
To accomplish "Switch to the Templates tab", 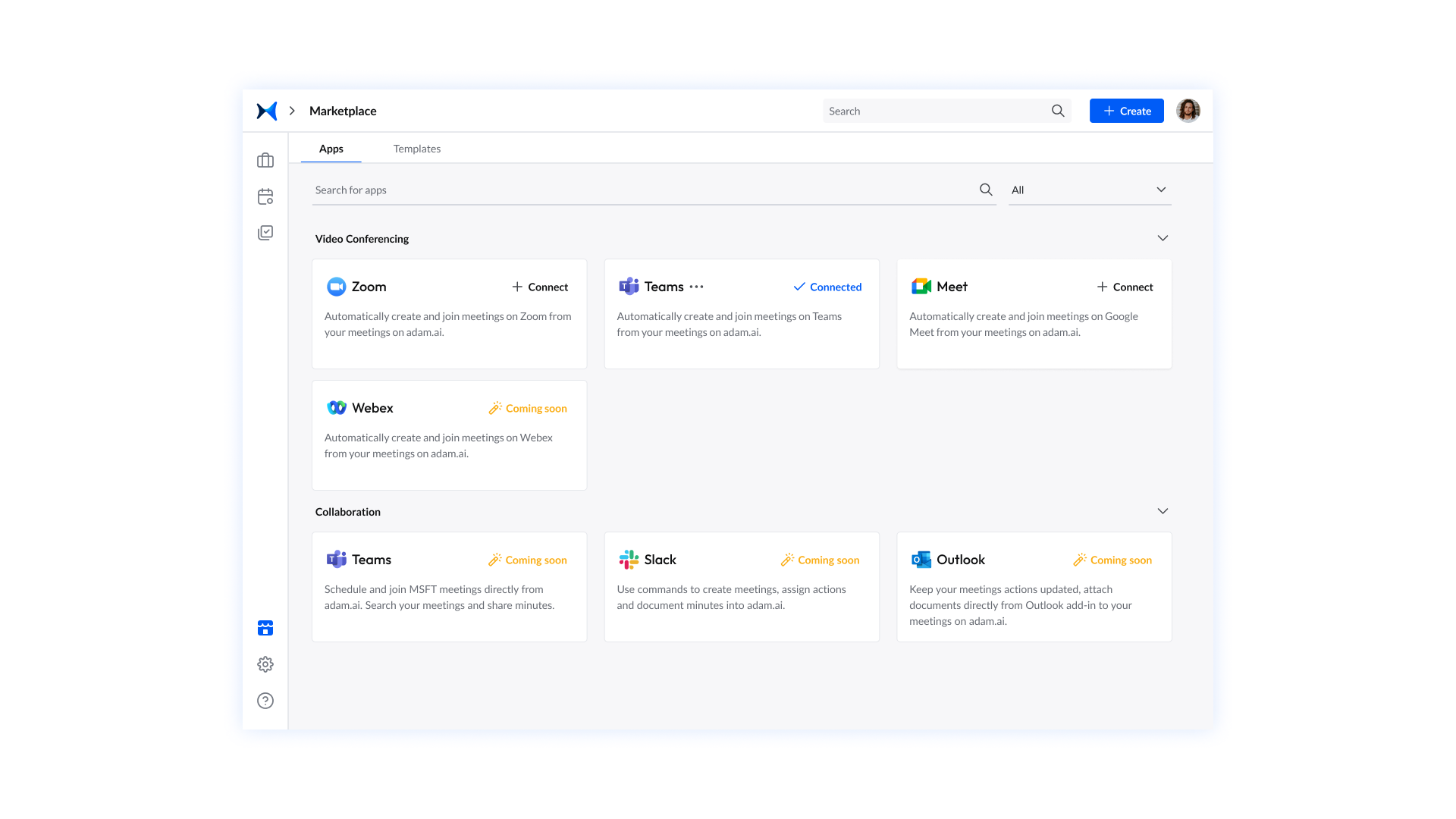I will pos(416,149).
